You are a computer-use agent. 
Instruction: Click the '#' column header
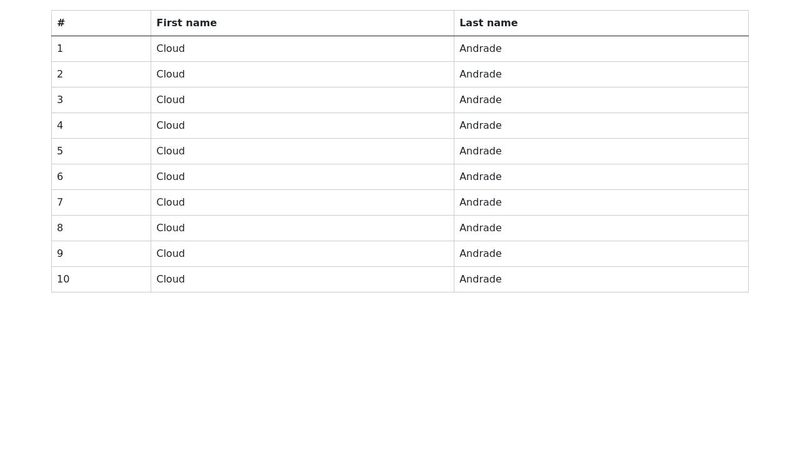tap(101, 23)
